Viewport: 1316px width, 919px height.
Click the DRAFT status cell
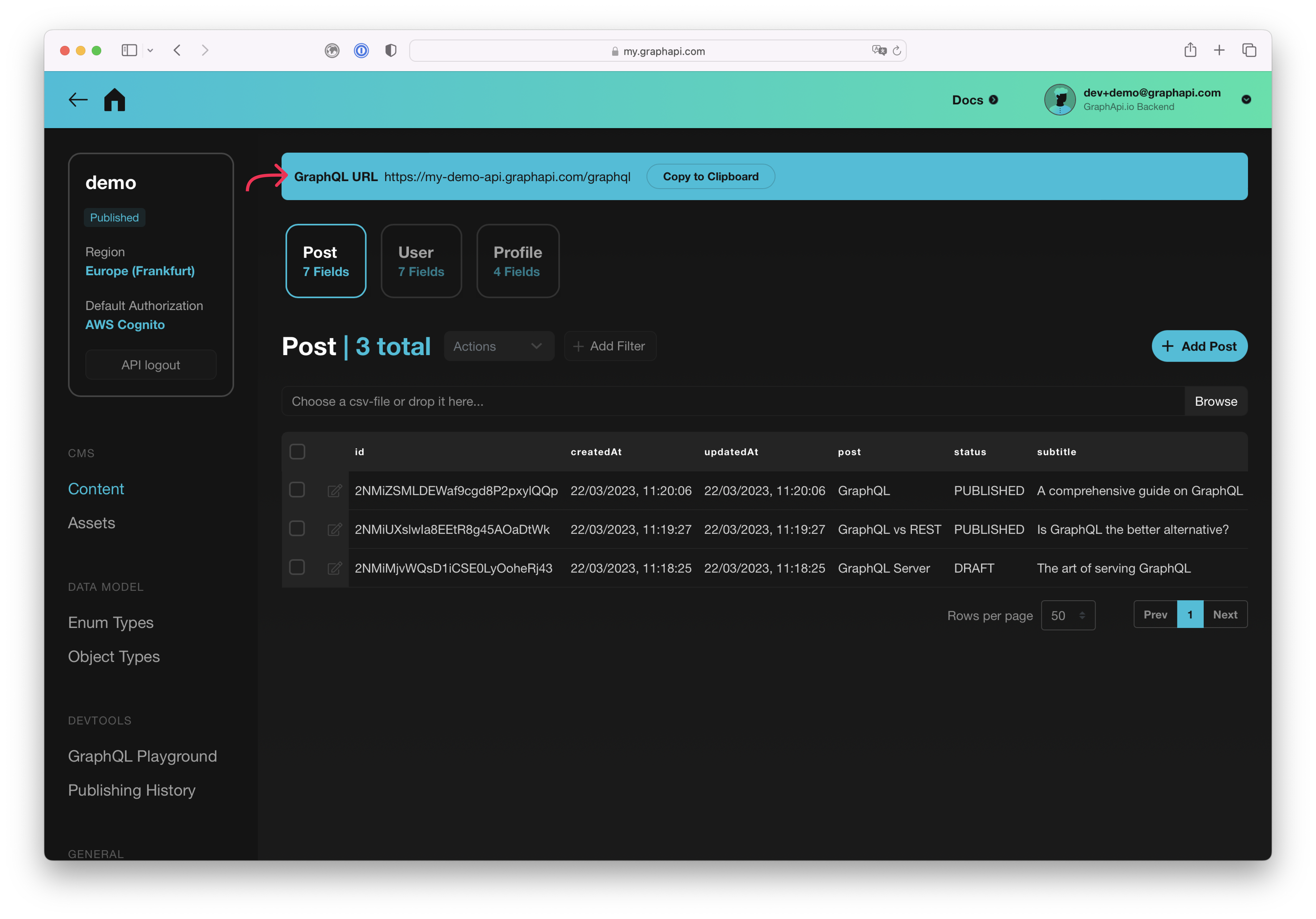(974, 568)
